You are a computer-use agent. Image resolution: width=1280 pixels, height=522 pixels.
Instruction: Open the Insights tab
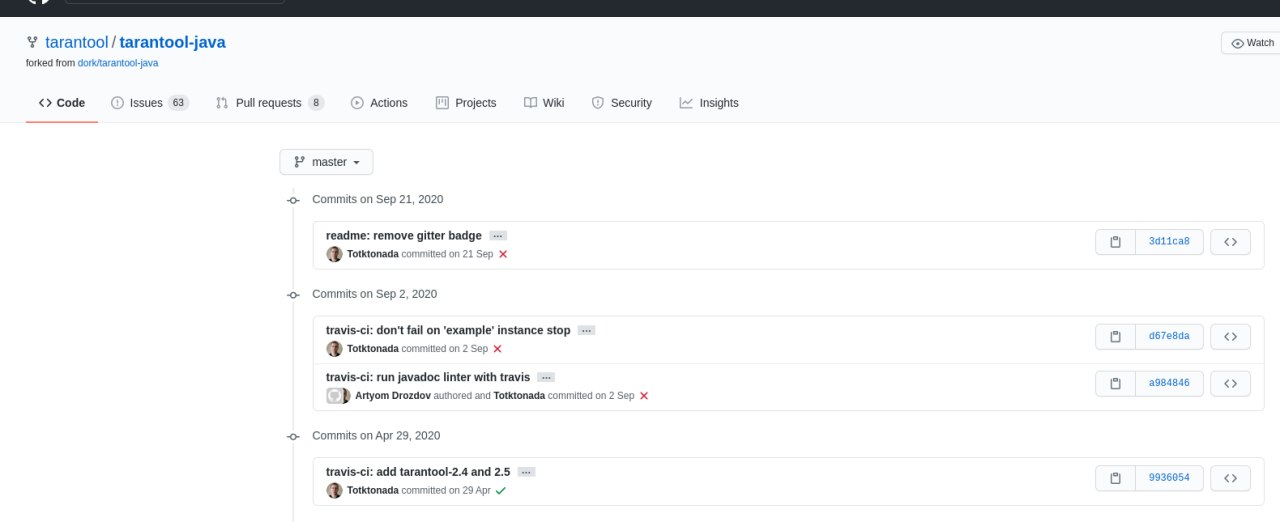pyautogui.click(x=709, y=103)
